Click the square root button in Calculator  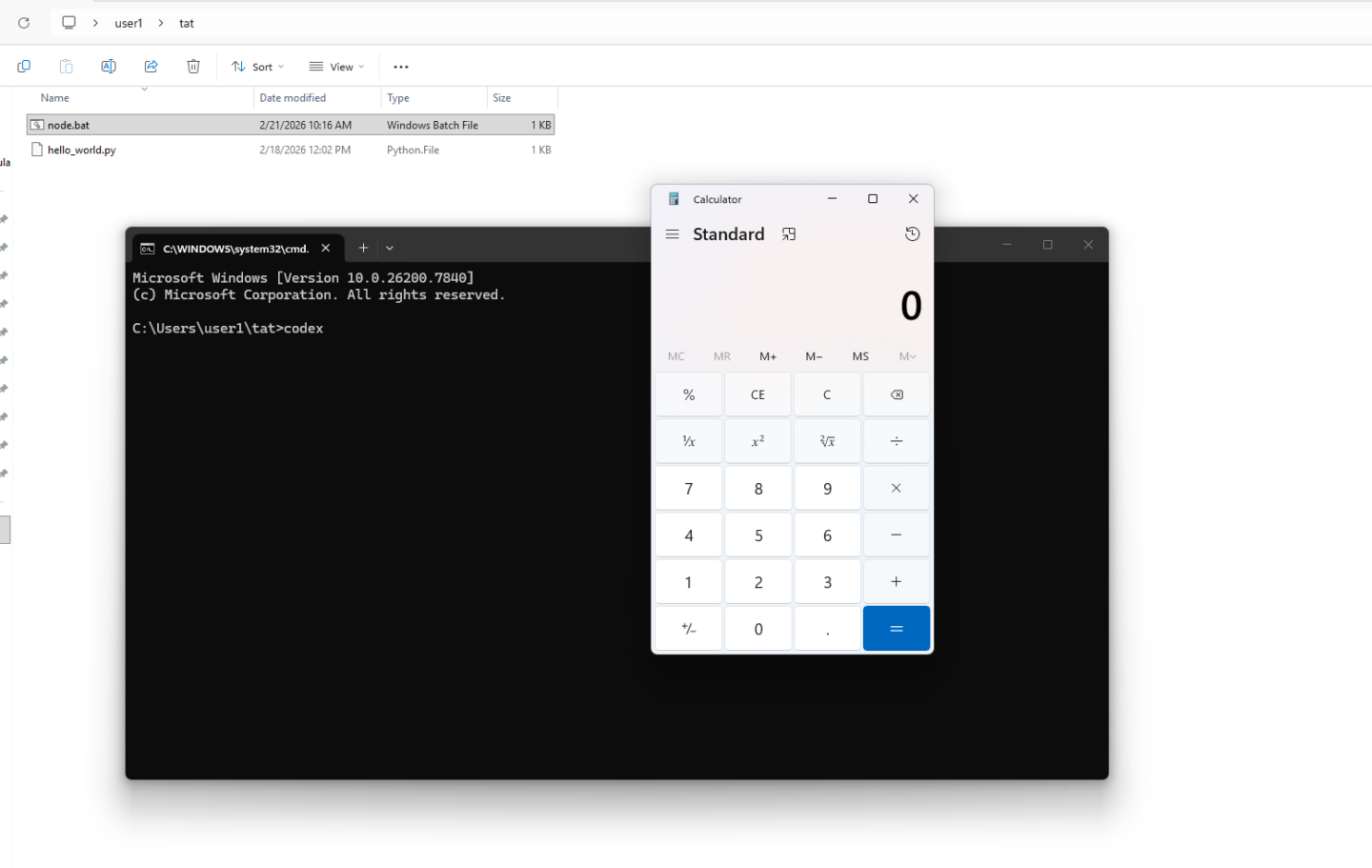(x=827, y=441)
